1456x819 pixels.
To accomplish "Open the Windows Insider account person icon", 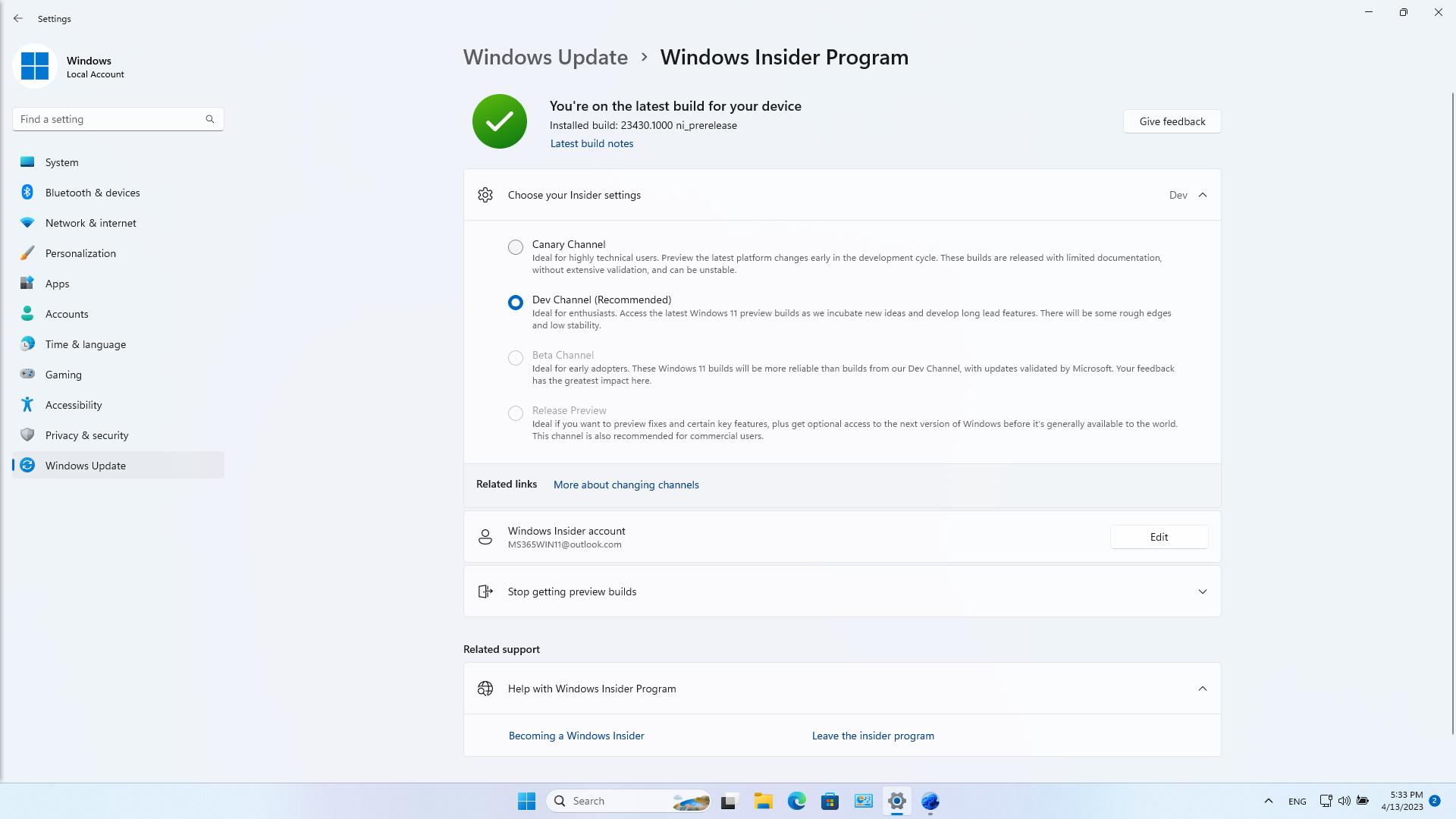I will pos(485,536).
